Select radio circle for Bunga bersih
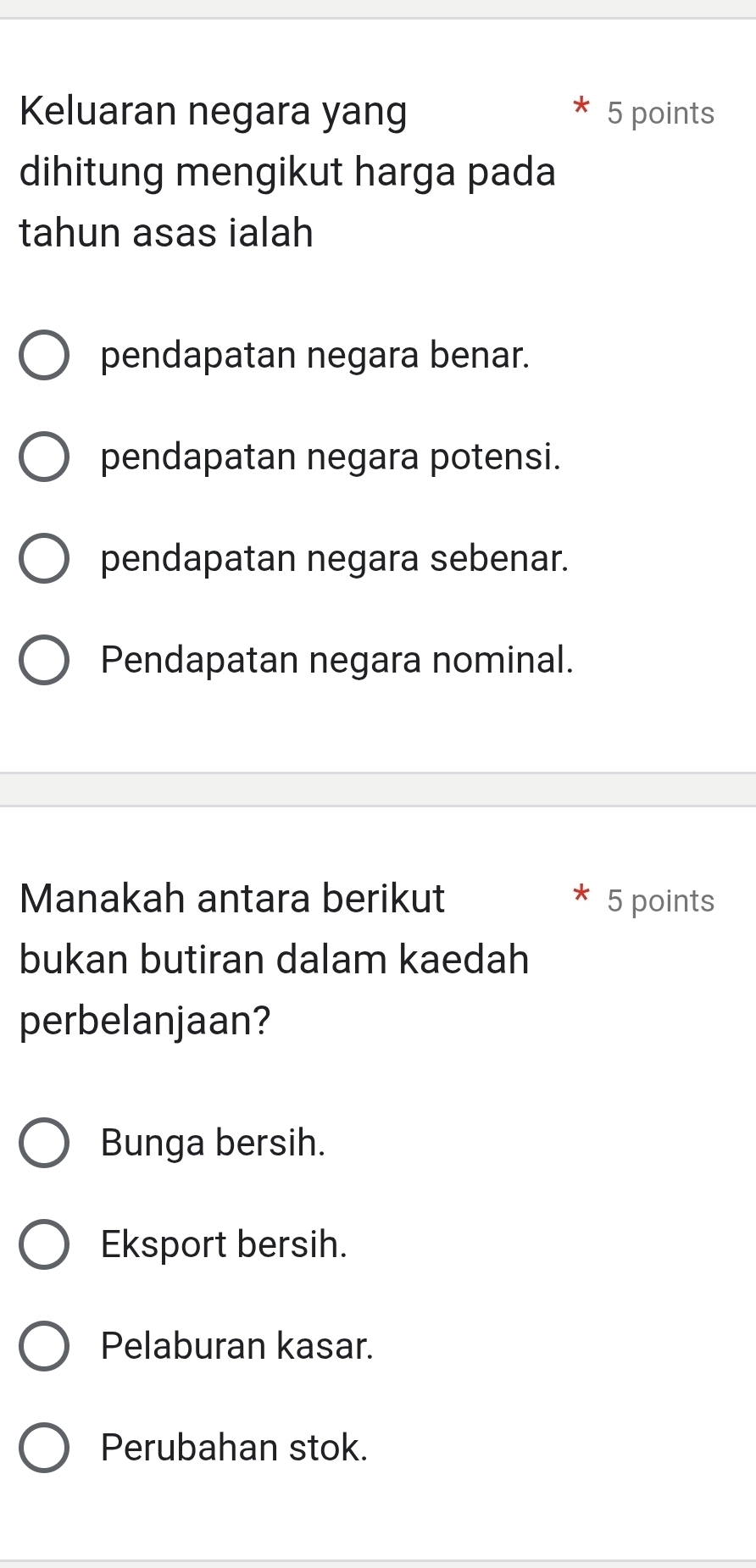The width and height of the screenshot is (756, 1568). (x=44, y=1143)
